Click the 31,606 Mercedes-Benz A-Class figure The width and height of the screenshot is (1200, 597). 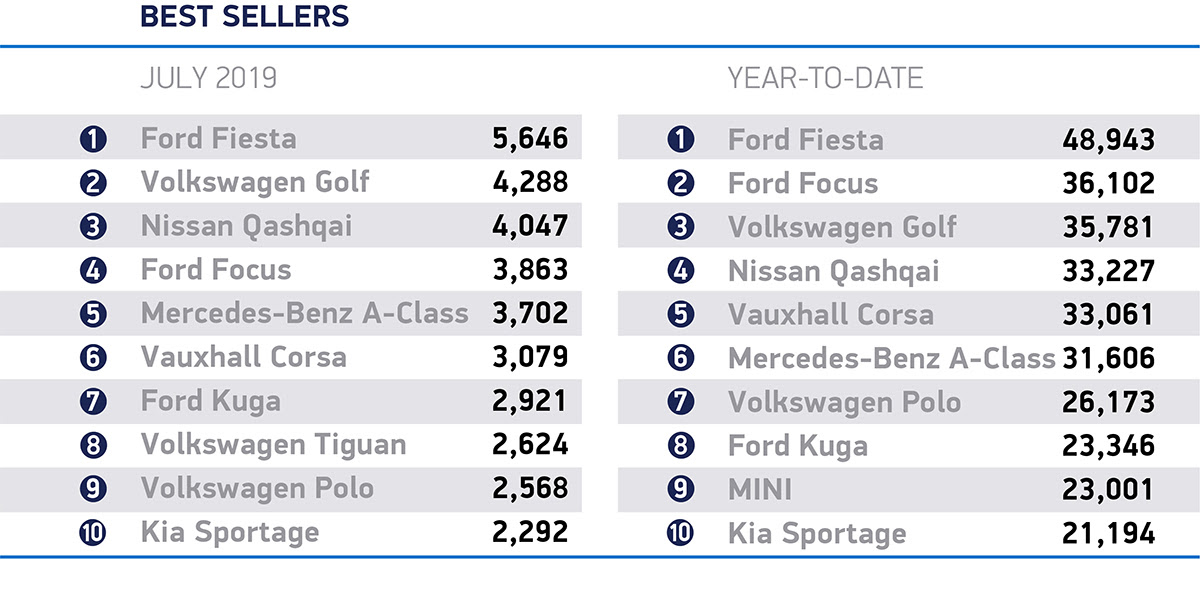pos(1108,358)
